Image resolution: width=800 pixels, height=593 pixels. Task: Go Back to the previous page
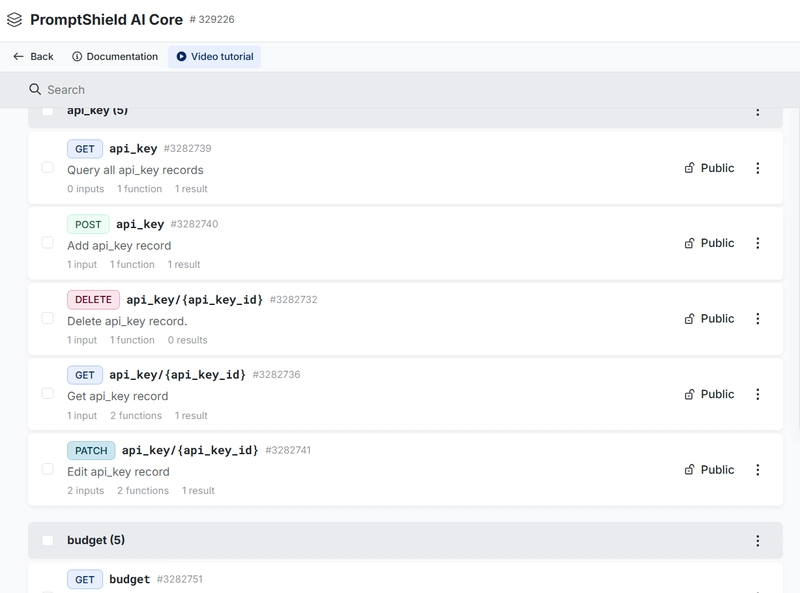pos(33,57)
